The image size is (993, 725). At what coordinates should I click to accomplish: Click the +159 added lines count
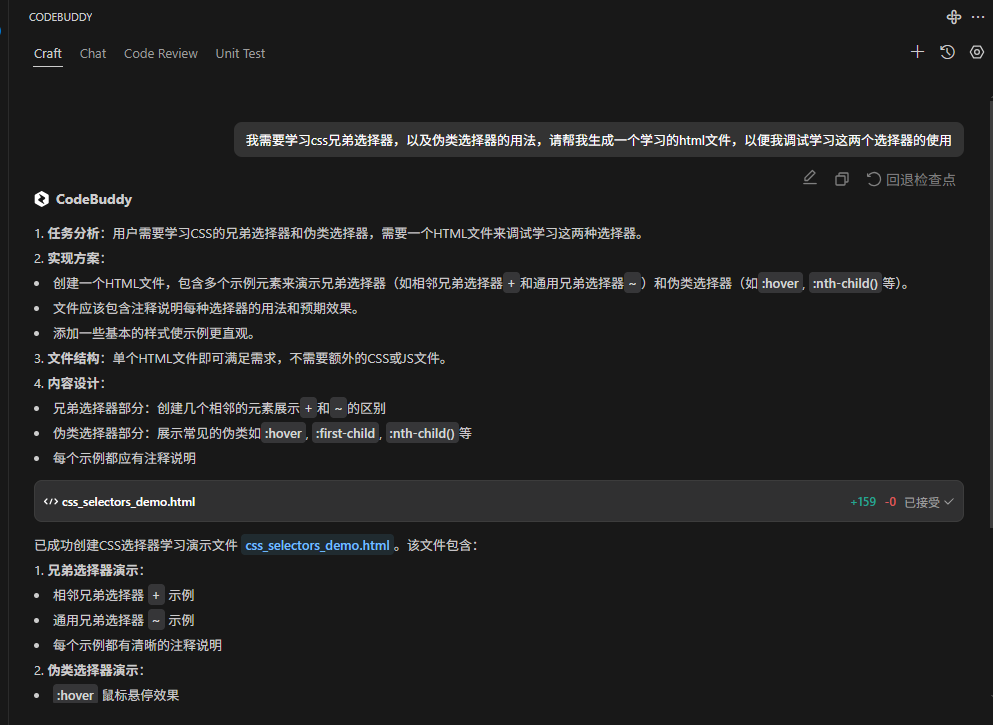(863, 501)
